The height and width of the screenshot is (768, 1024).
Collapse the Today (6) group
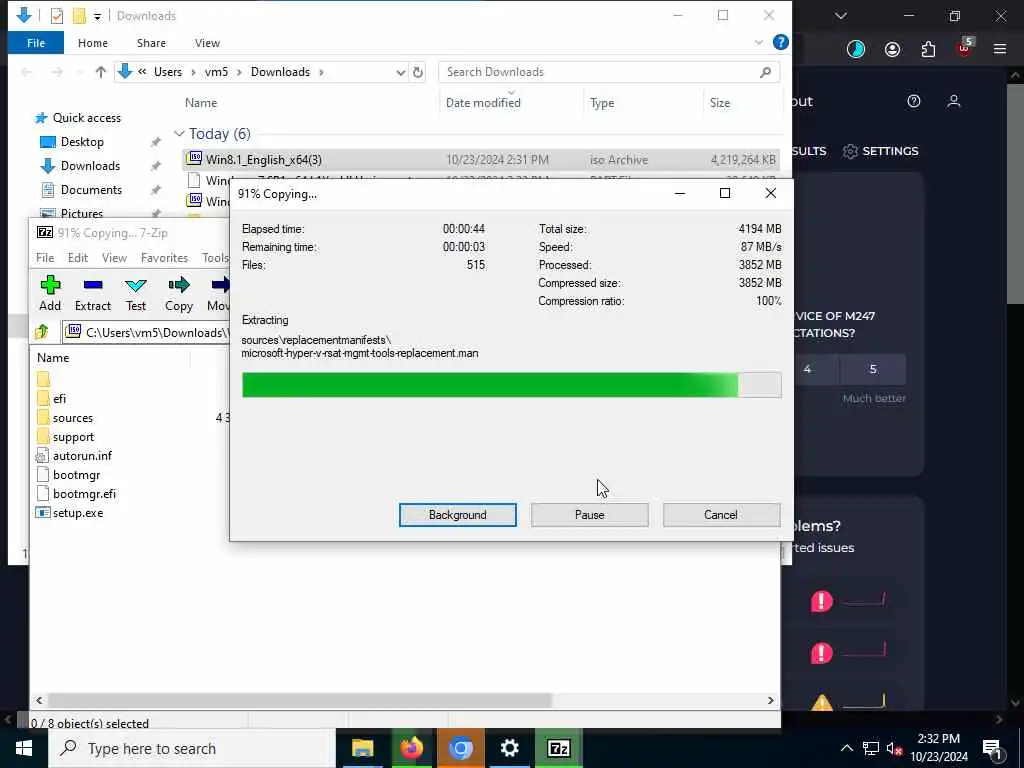pyautogui.click(x=179, y=134)
